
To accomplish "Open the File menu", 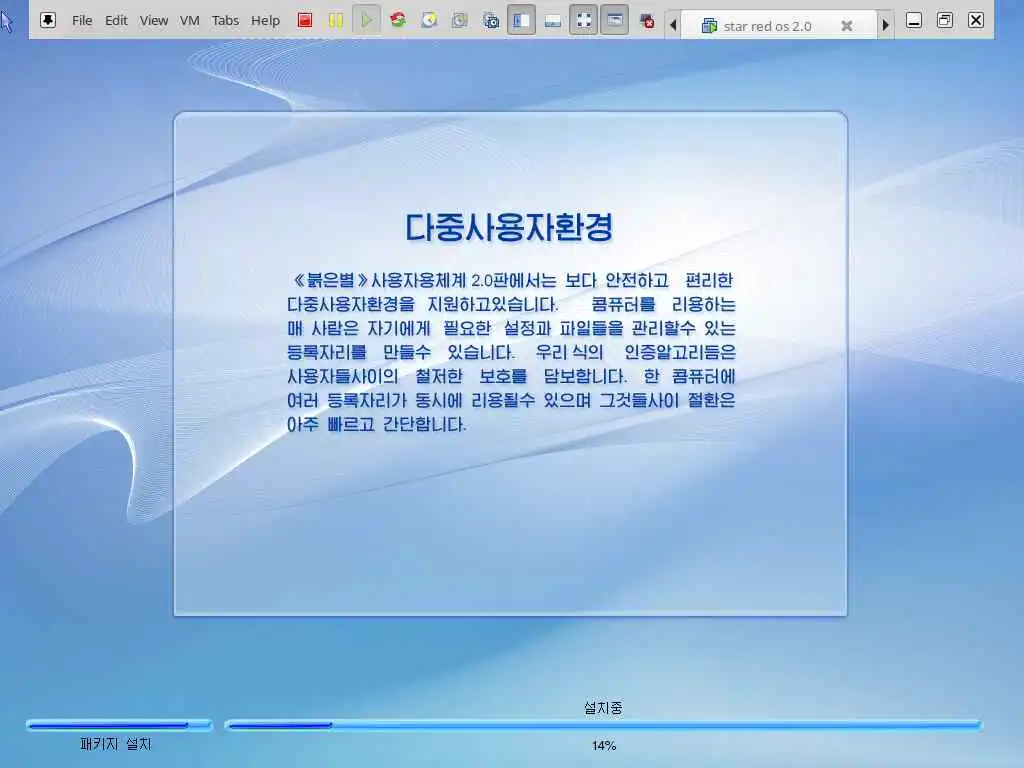I will 82,20.
